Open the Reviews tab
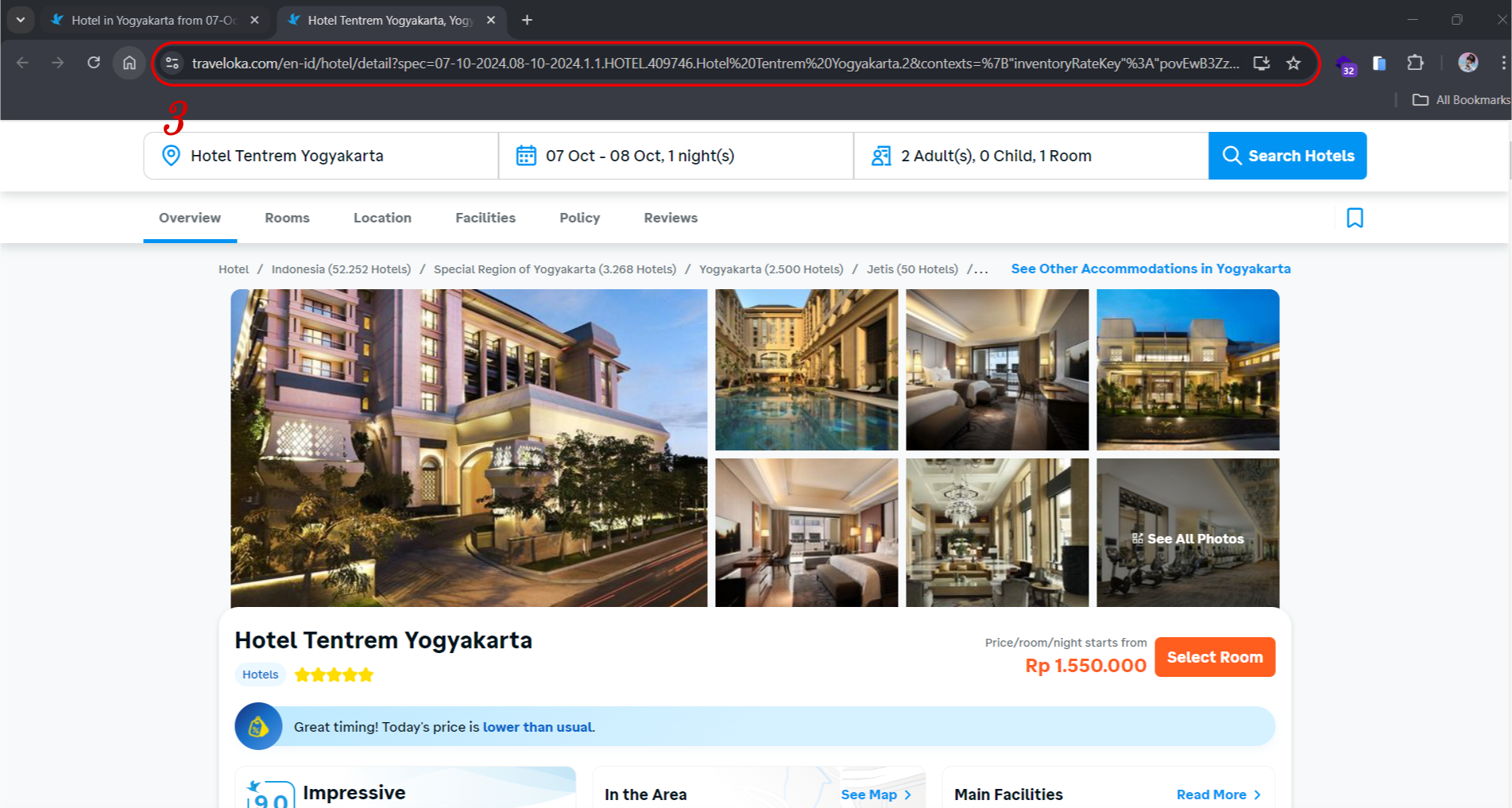The image size is (1512, 808). click(671, 218)
